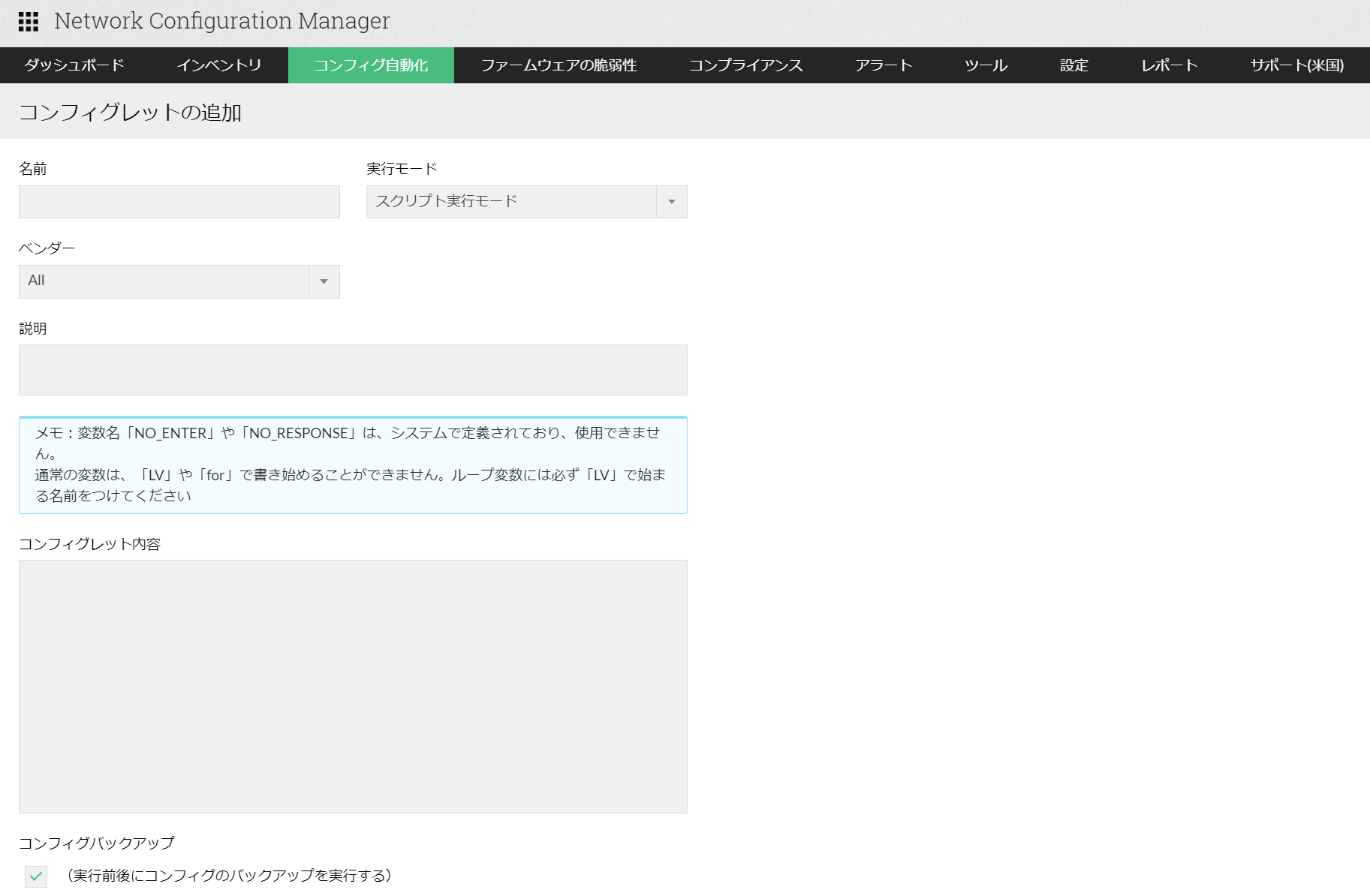Focus the 説明 text area

(x=353, y=370)
